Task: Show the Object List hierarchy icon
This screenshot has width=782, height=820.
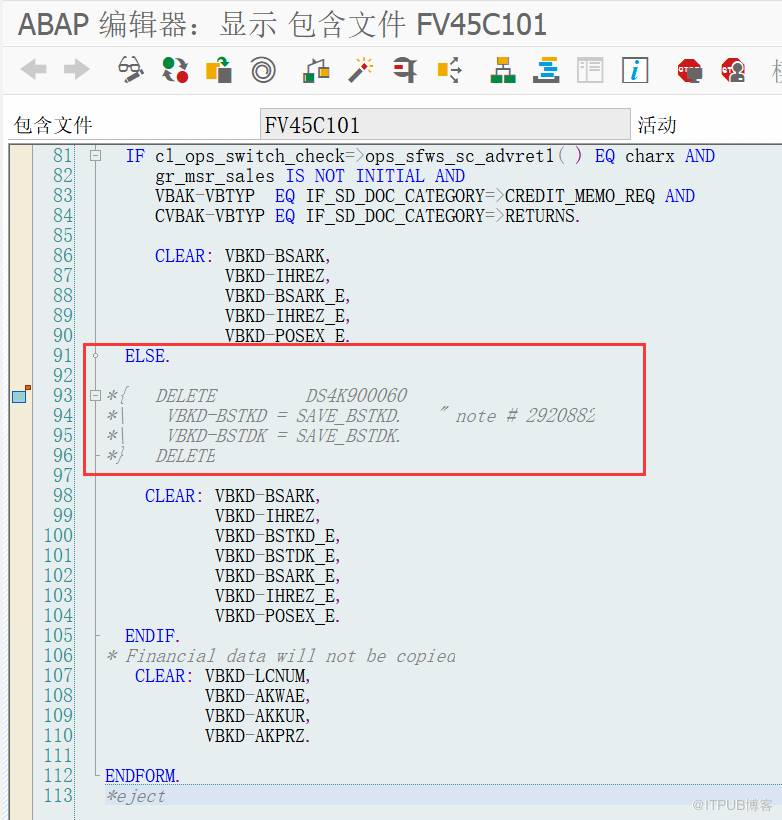Action: (x=503, y=70)
